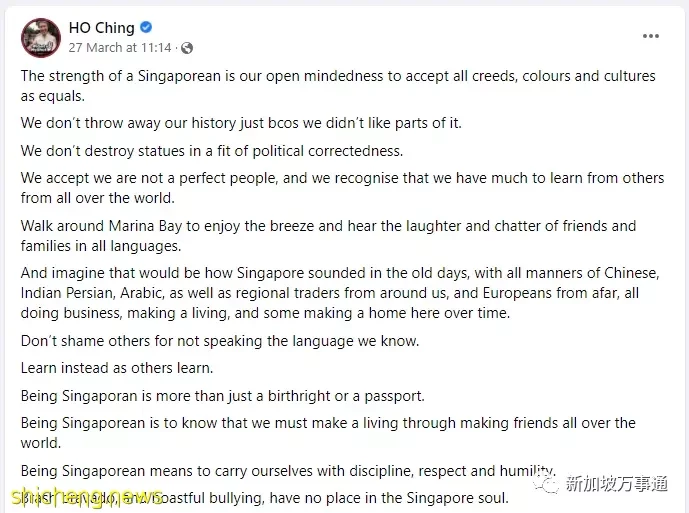Viewport: 689px width, 513px height.
Task: Click the sentence about destroying statues
Action: [x=212, y=151]
